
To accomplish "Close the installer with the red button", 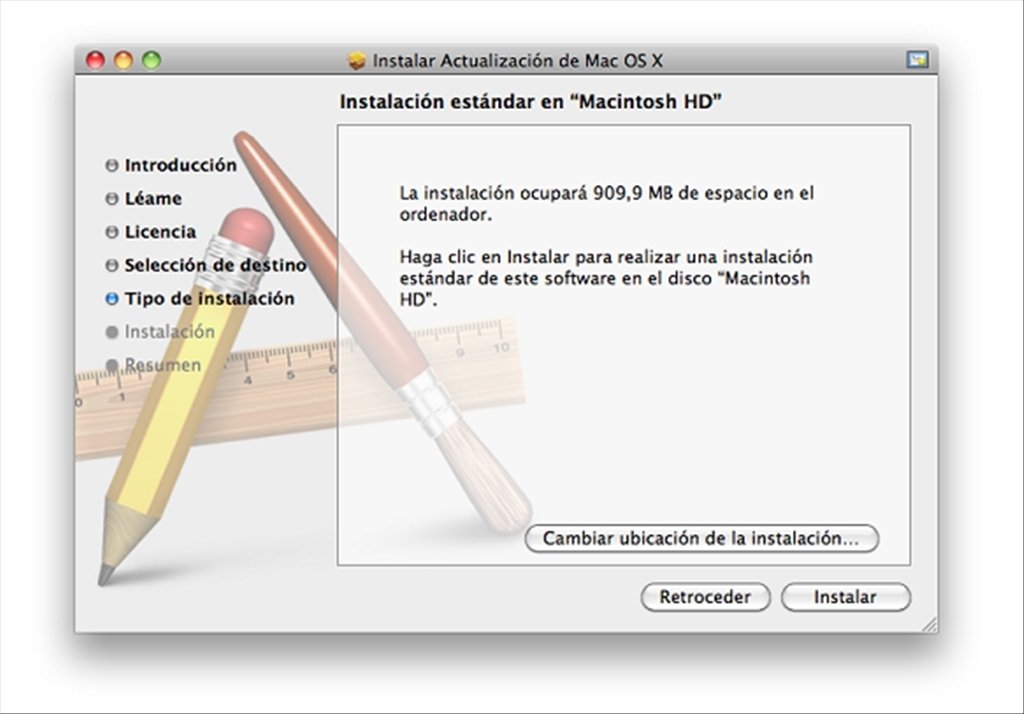I will tap(95, 60).
